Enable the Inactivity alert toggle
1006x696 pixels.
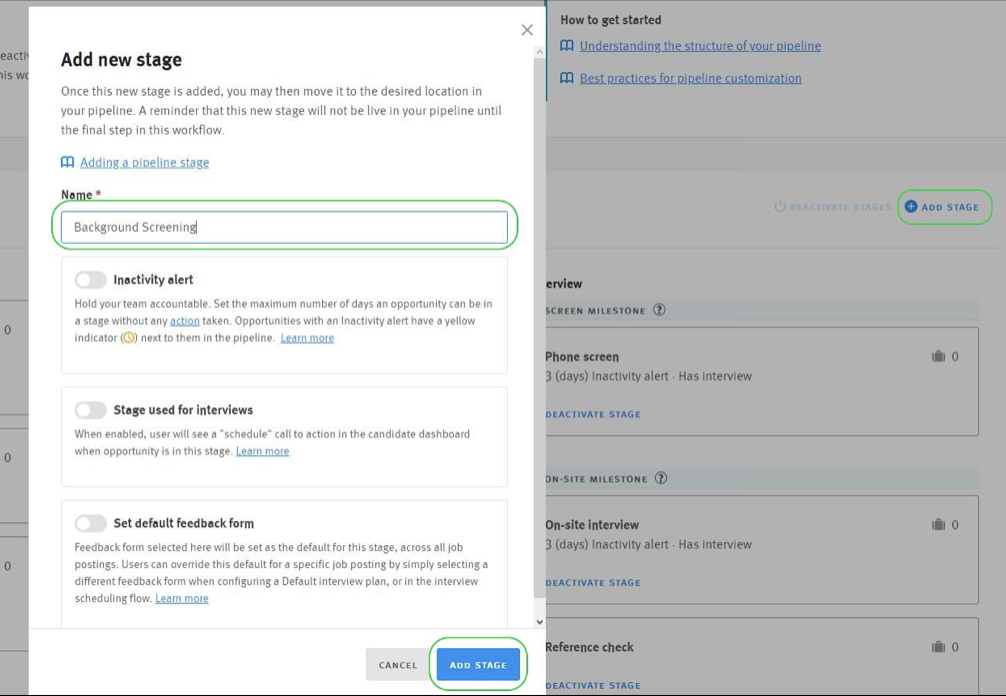coord(90,280)
